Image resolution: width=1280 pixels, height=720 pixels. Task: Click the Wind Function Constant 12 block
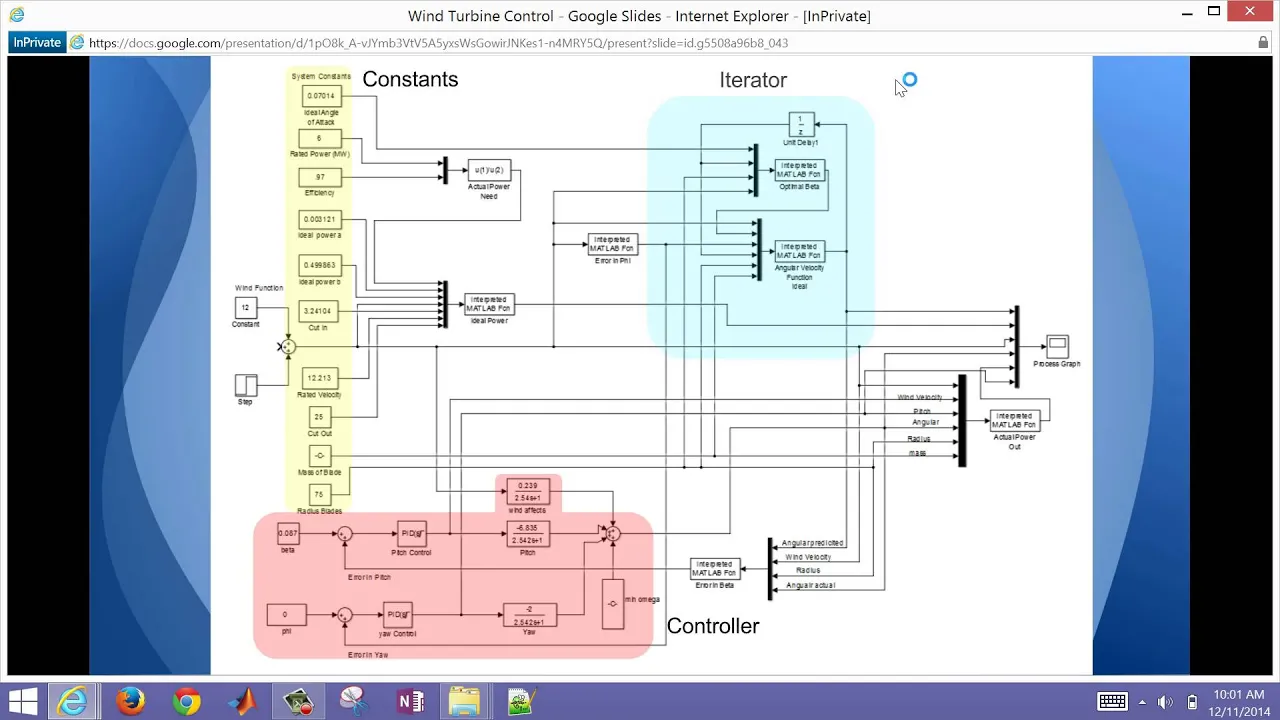[x=245, y=308]
